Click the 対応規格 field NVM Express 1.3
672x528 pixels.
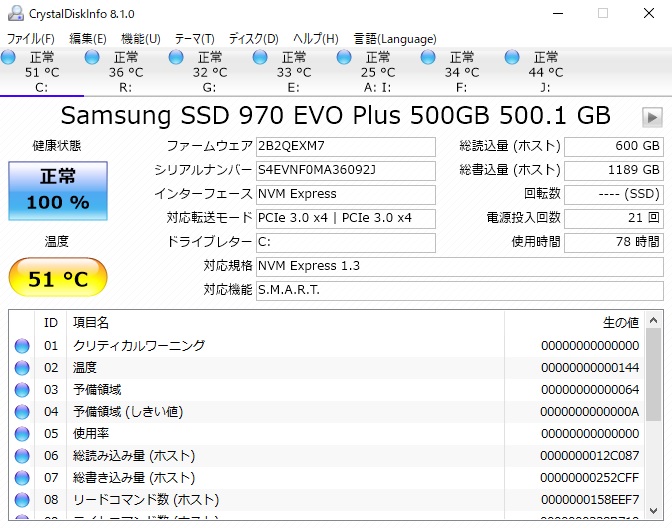tap(460, 267)
